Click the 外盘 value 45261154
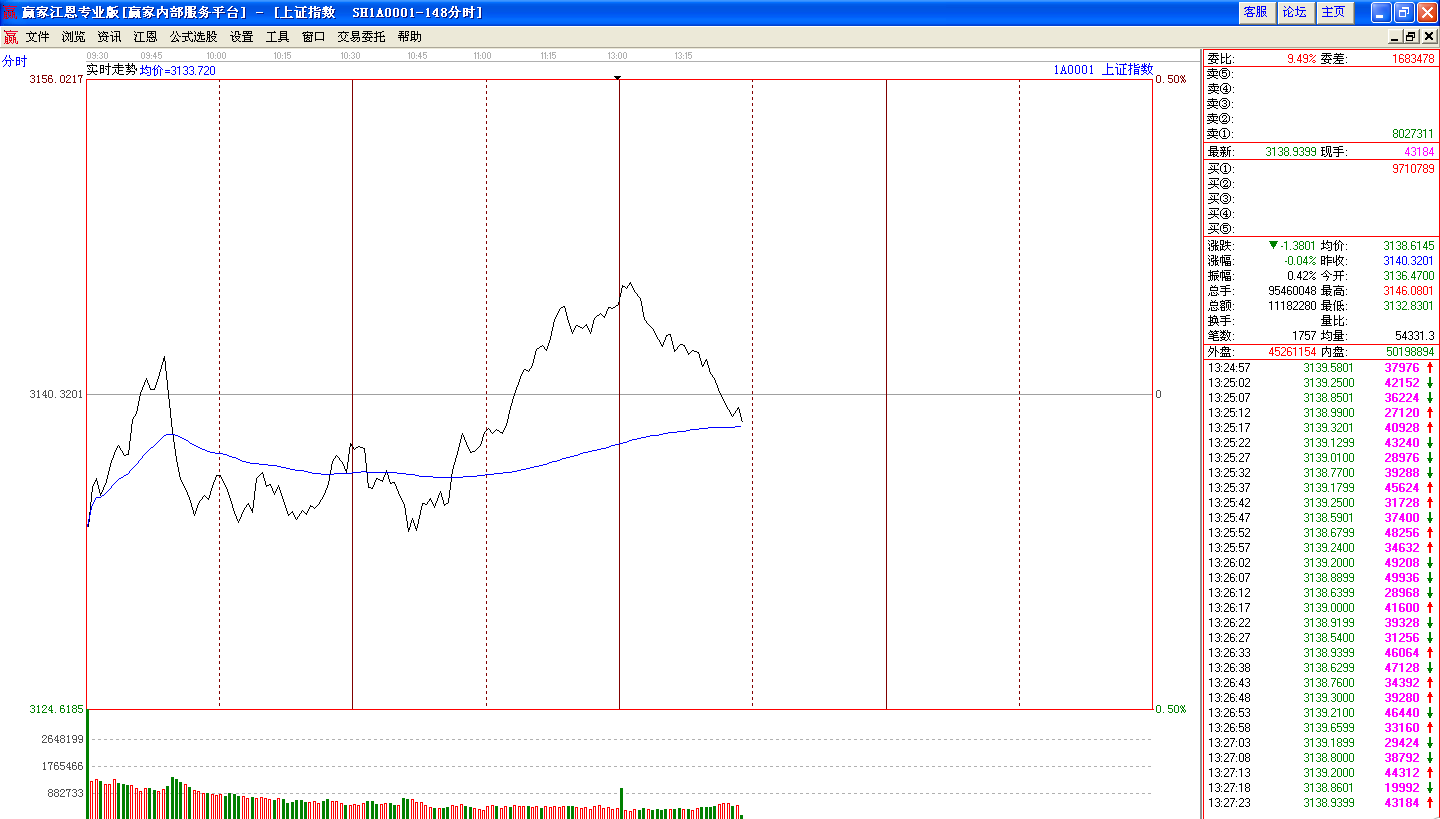 tap(1293, 352)
